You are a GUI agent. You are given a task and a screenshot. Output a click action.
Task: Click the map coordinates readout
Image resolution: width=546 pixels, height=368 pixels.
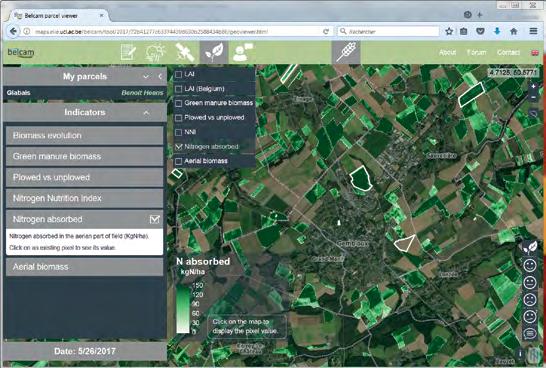(x=513, y=72)
